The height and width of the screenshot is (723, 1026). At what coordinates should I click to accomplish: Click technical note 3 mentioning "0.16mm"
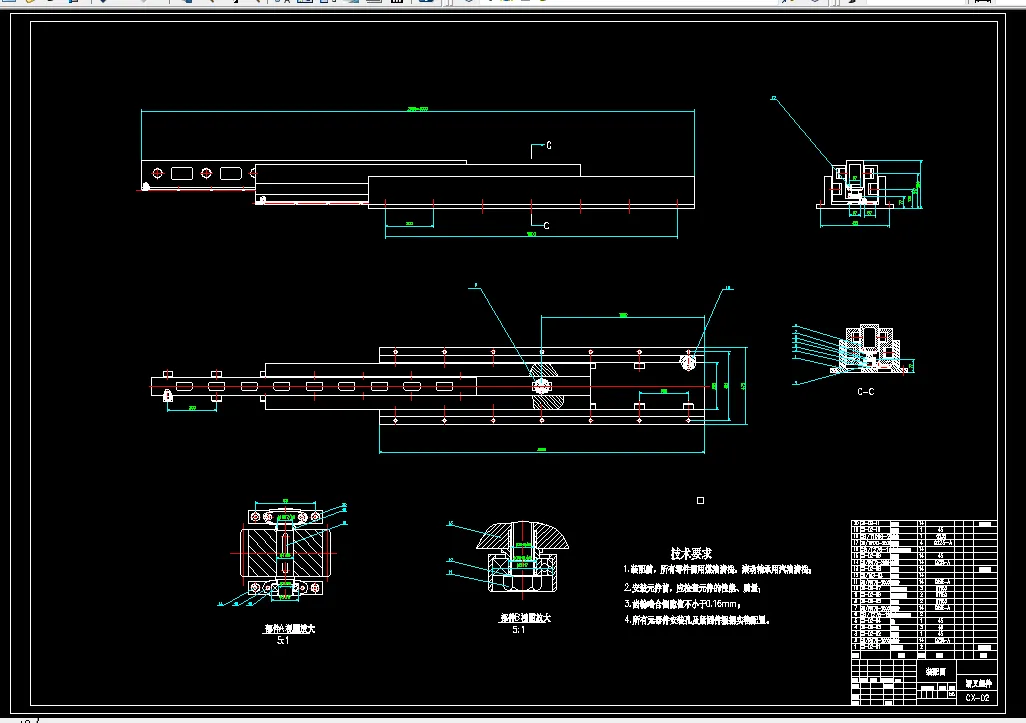click(682, 604)
